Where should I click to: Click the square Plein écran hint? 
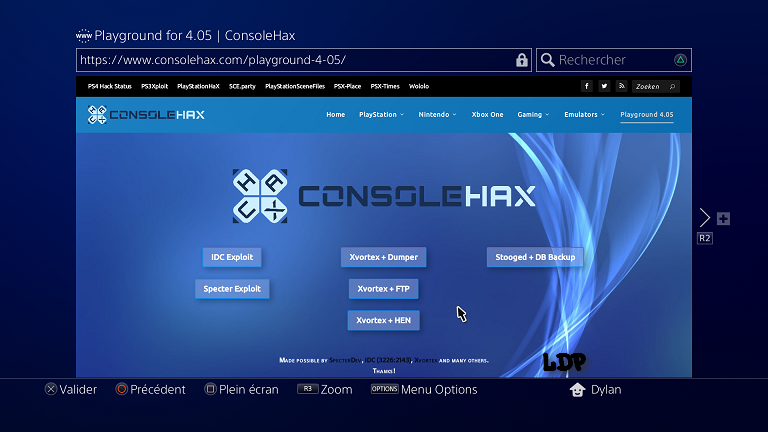coord(241,389)
